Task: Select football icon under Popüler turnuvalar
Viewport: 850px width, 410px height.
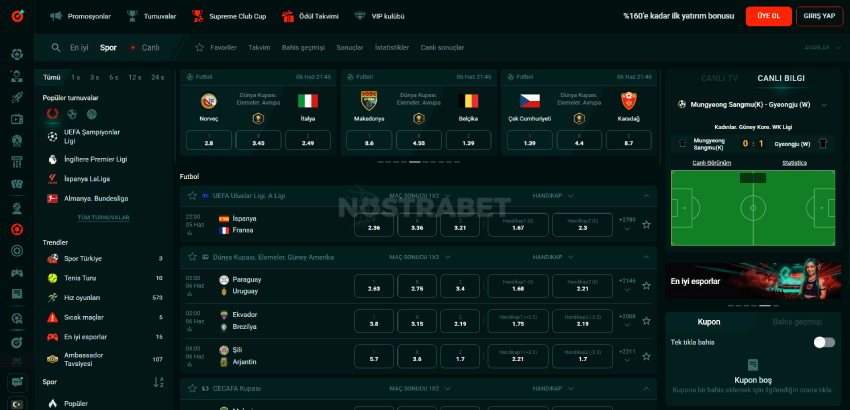Action: (x=72, y=114)
